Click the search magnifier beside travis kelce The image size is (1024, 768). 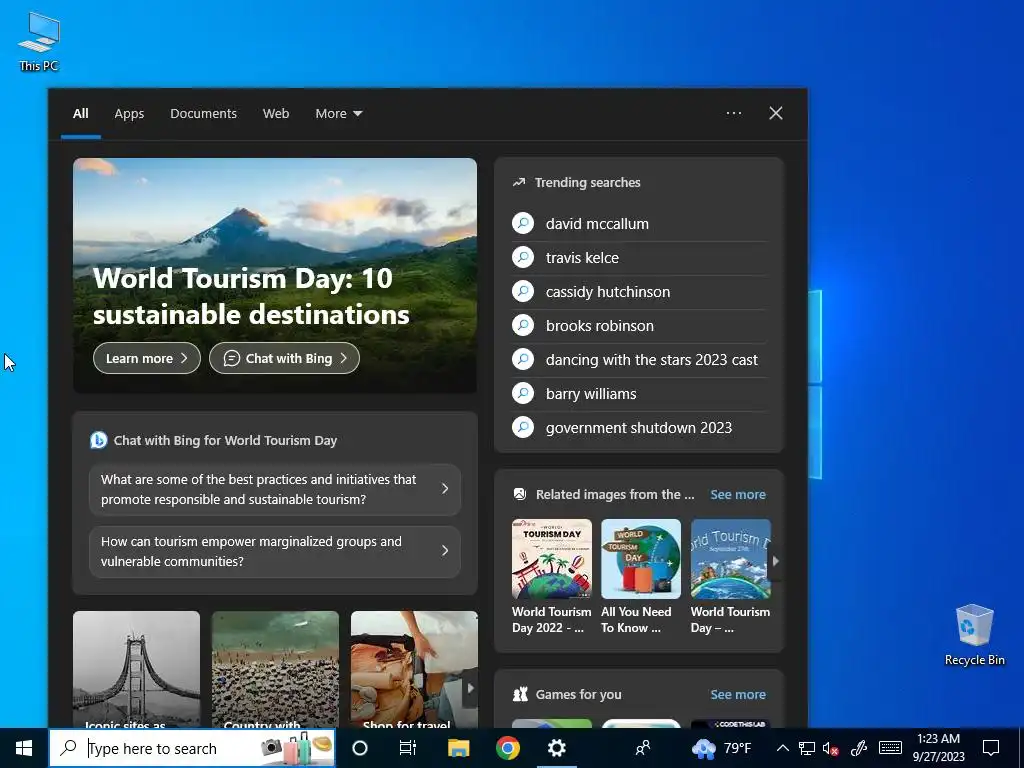(523, 257)
